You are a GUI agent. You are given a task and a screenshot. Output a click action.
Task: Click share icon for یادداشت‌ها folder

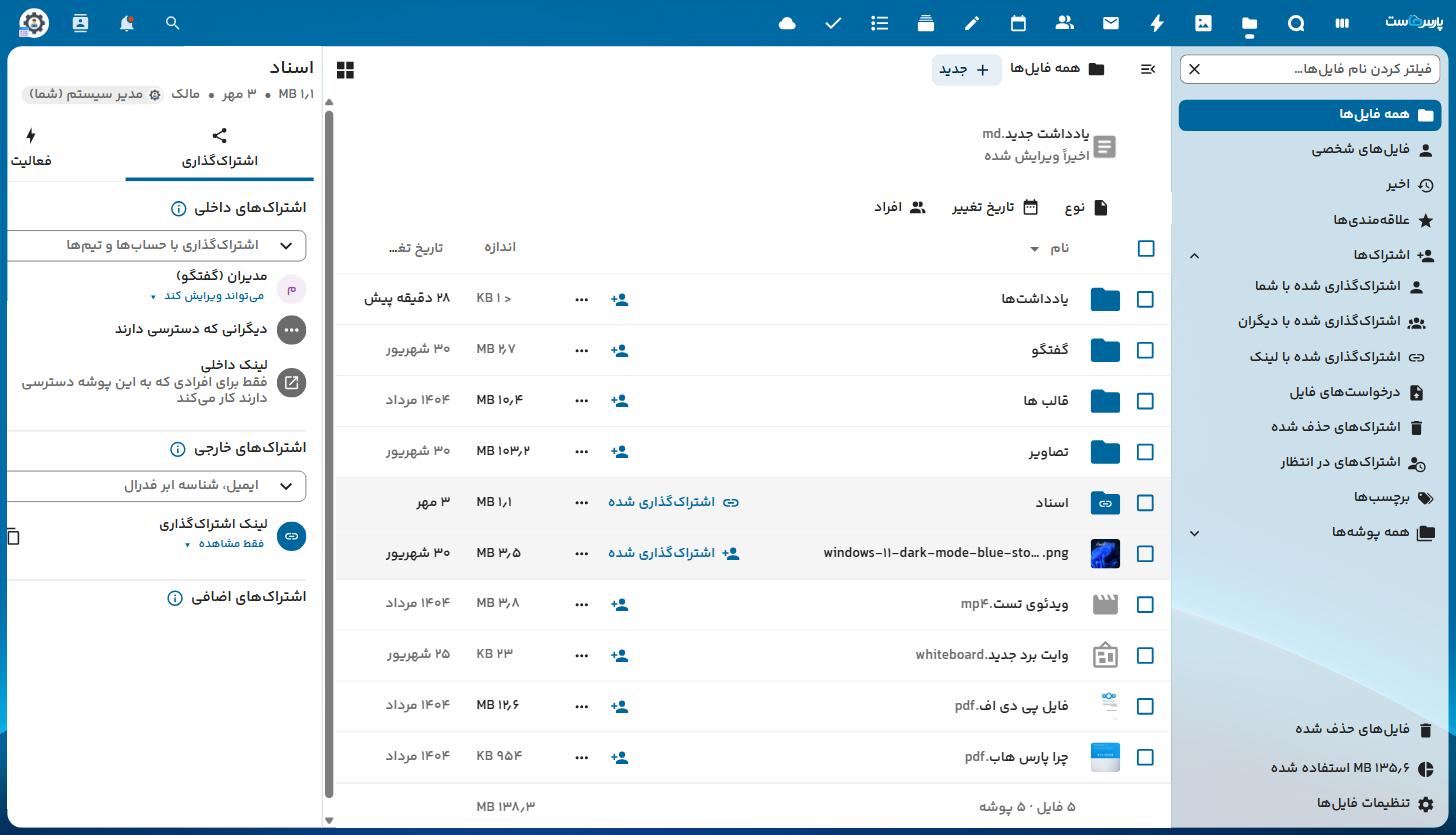coord(620,299)
